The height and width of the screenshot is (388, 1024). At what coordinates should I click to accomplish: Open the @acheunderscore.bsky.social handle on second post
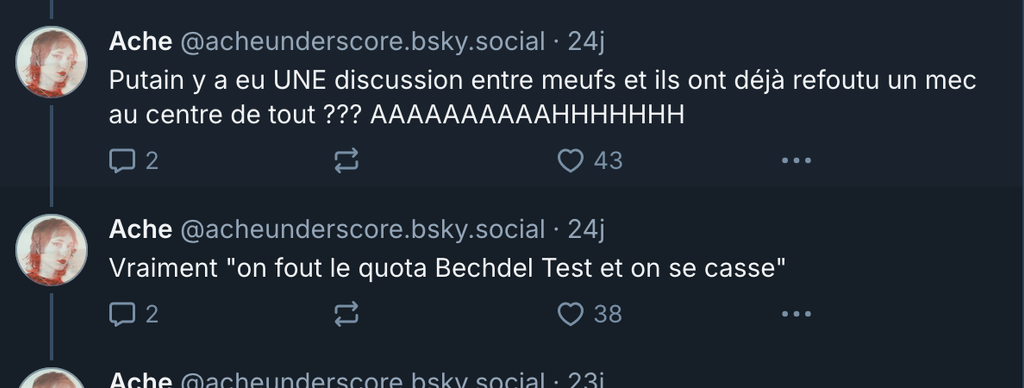pos(362,229)
